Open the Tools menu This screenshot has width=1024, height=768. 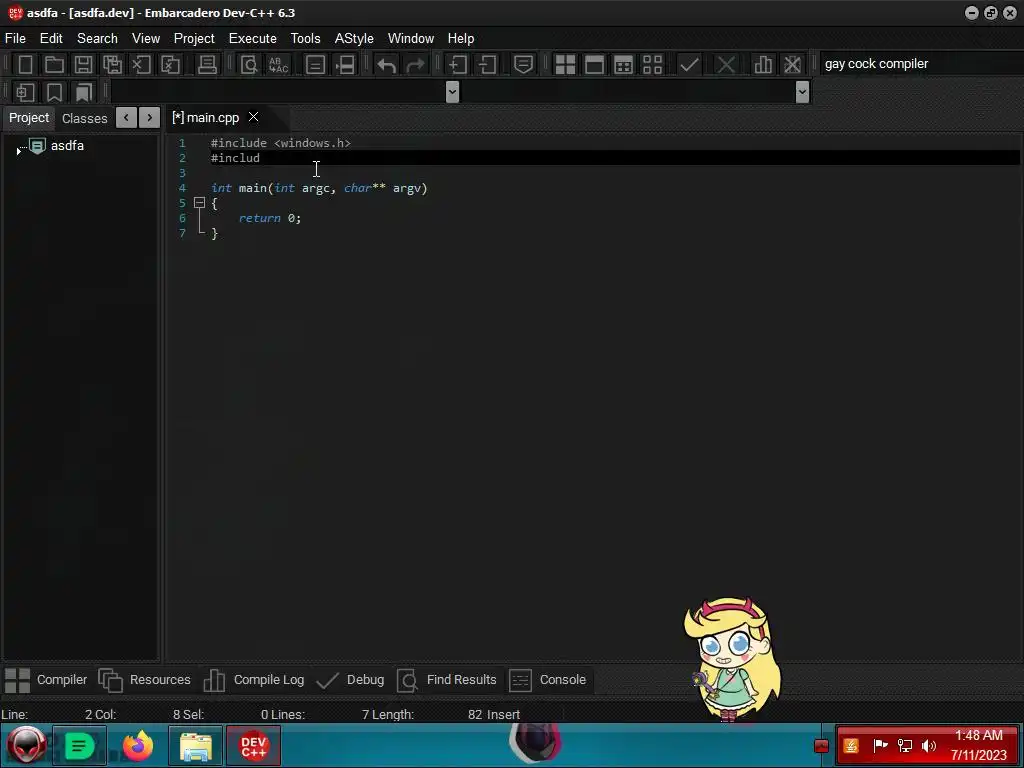306,39
